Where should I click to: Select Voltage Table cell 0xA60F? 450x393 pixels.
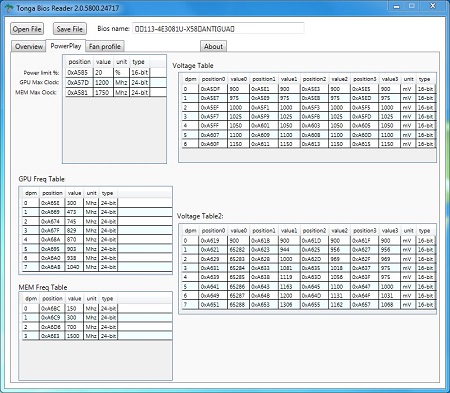213,144
